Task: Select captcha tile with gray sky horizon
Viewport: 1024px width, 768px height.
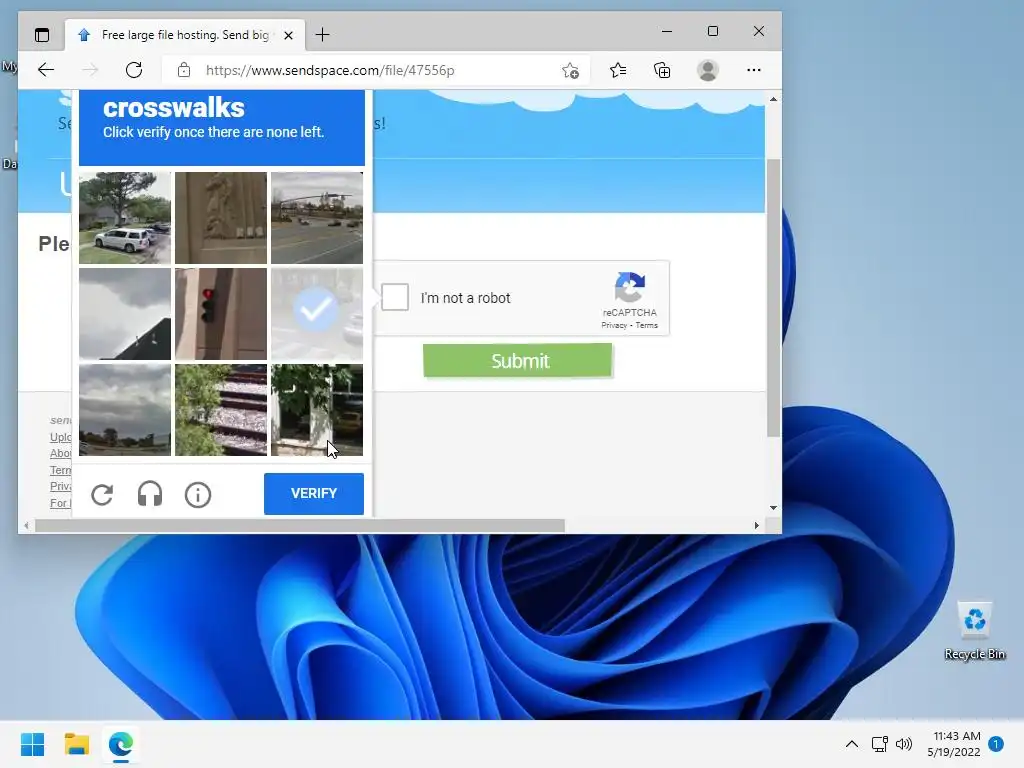Action: pyautogui.click(x=125, y=410)
